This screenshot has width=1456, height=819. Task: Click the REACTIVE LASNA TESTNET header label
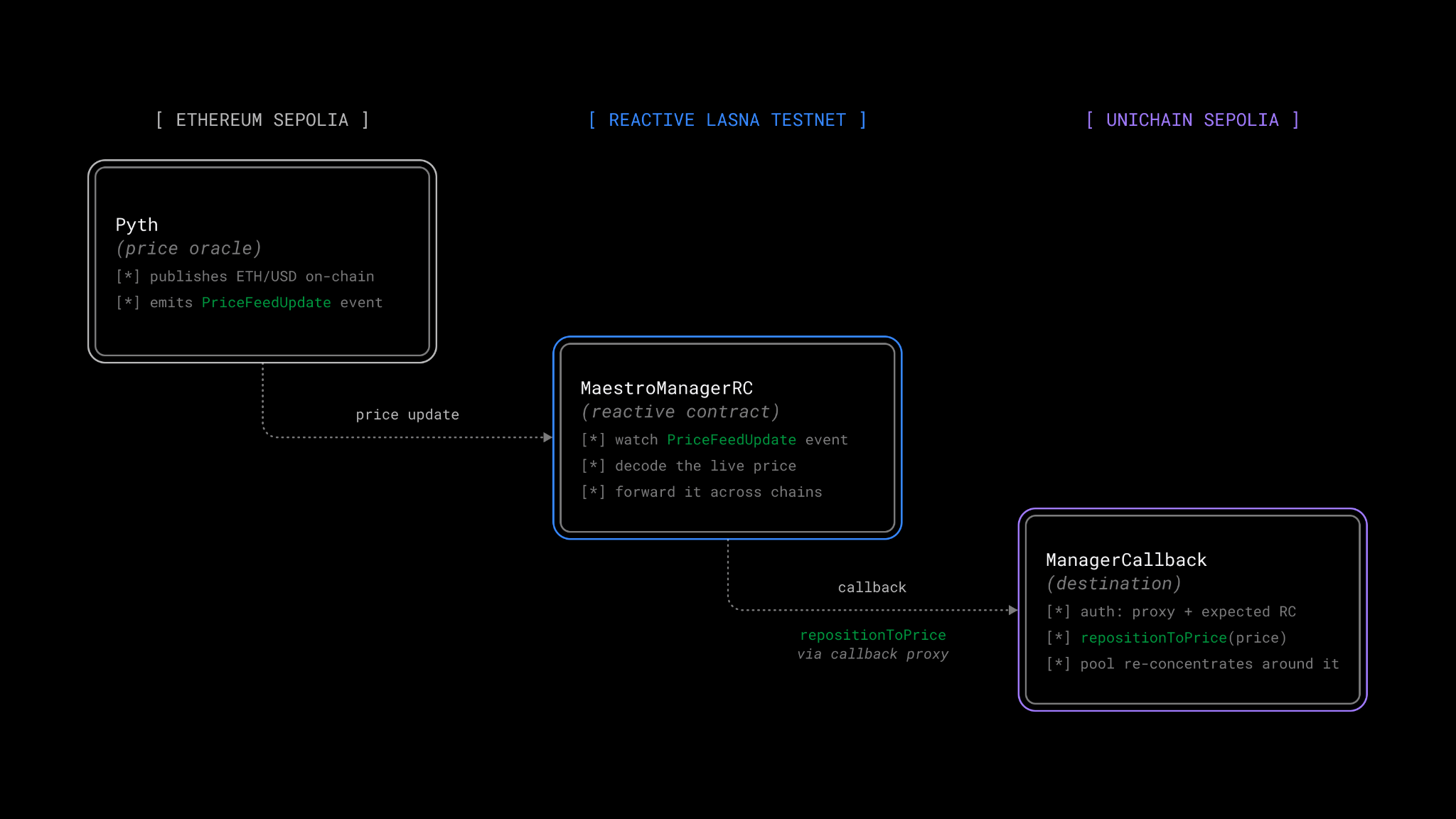[x=727, y=120]
